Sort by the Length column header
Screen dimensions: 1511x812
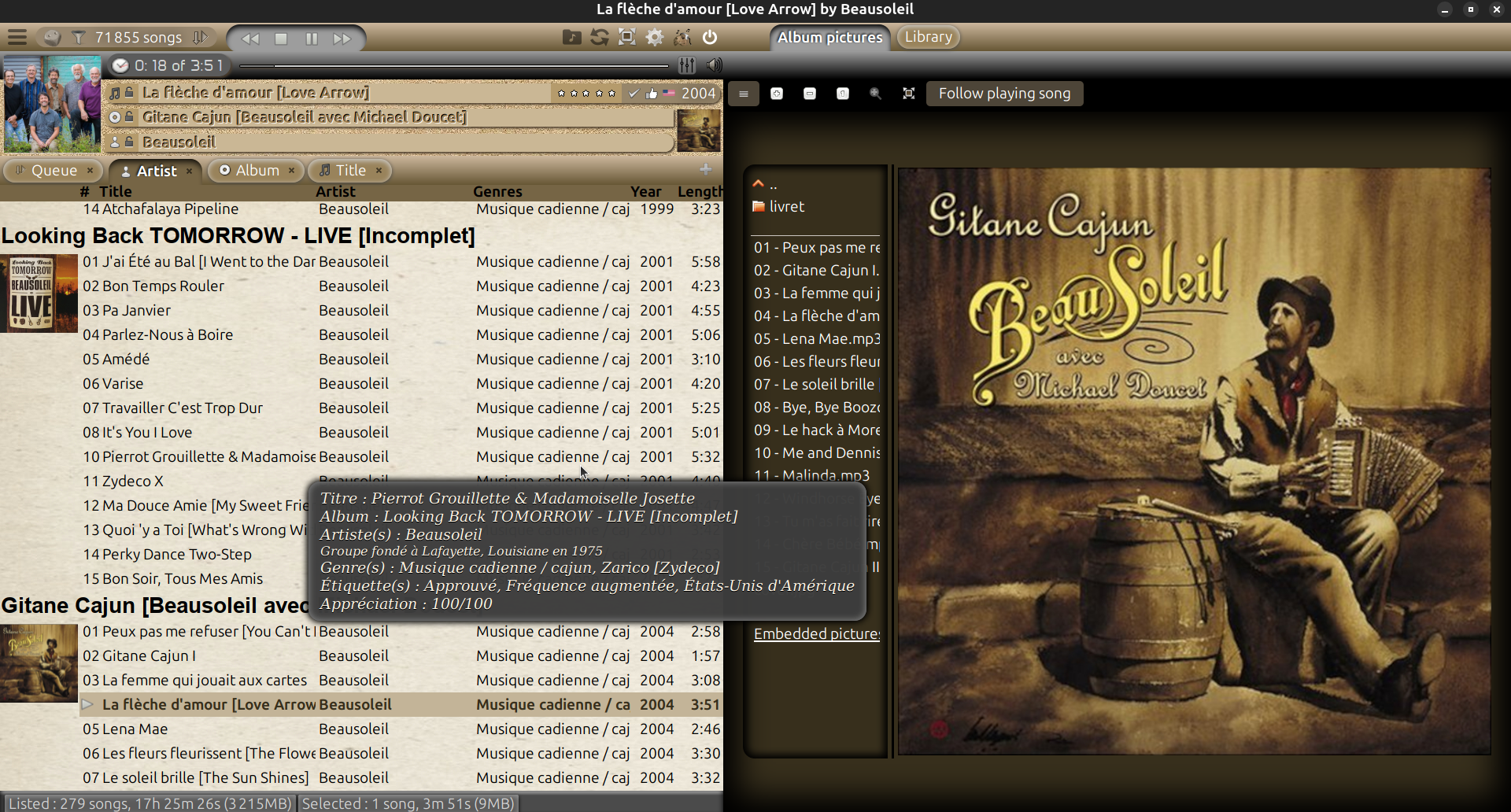click(x=700, y=191)
